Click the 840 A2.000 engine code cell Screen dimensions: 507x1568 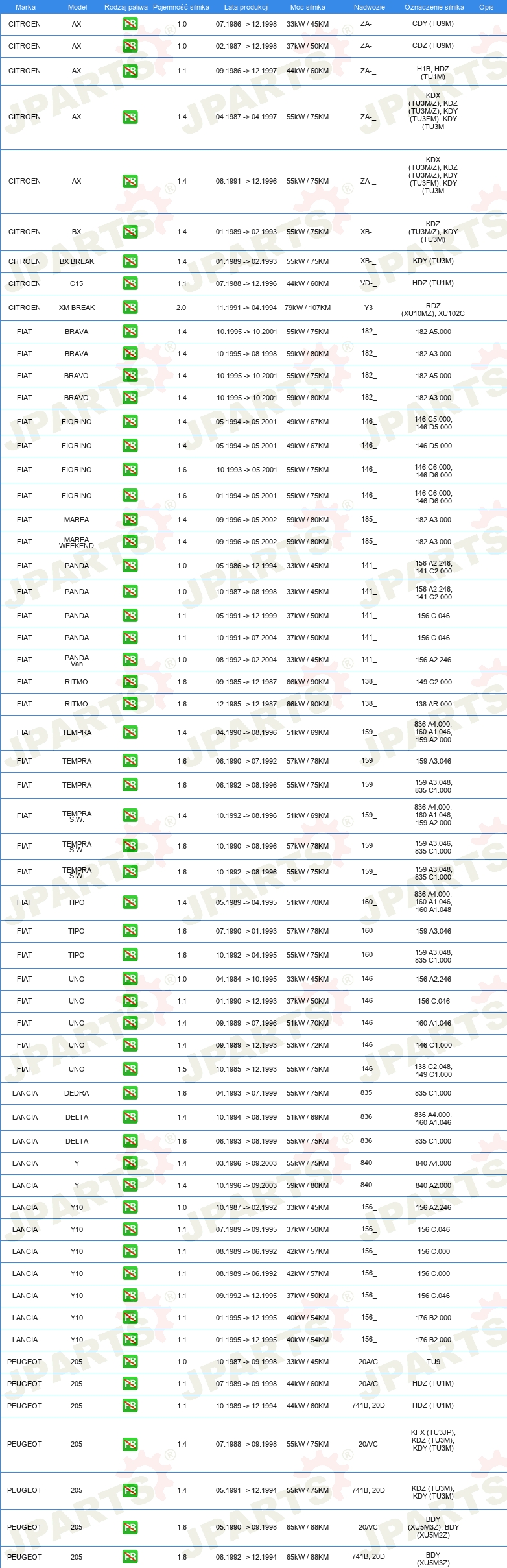click(x=434, y=1185)
